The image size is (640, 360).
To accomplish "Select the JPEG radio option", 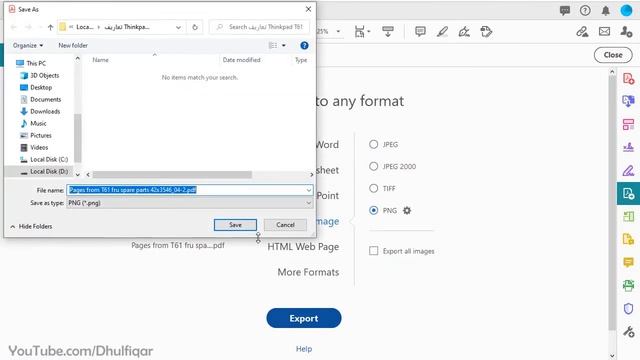I will tap(373, 144).
